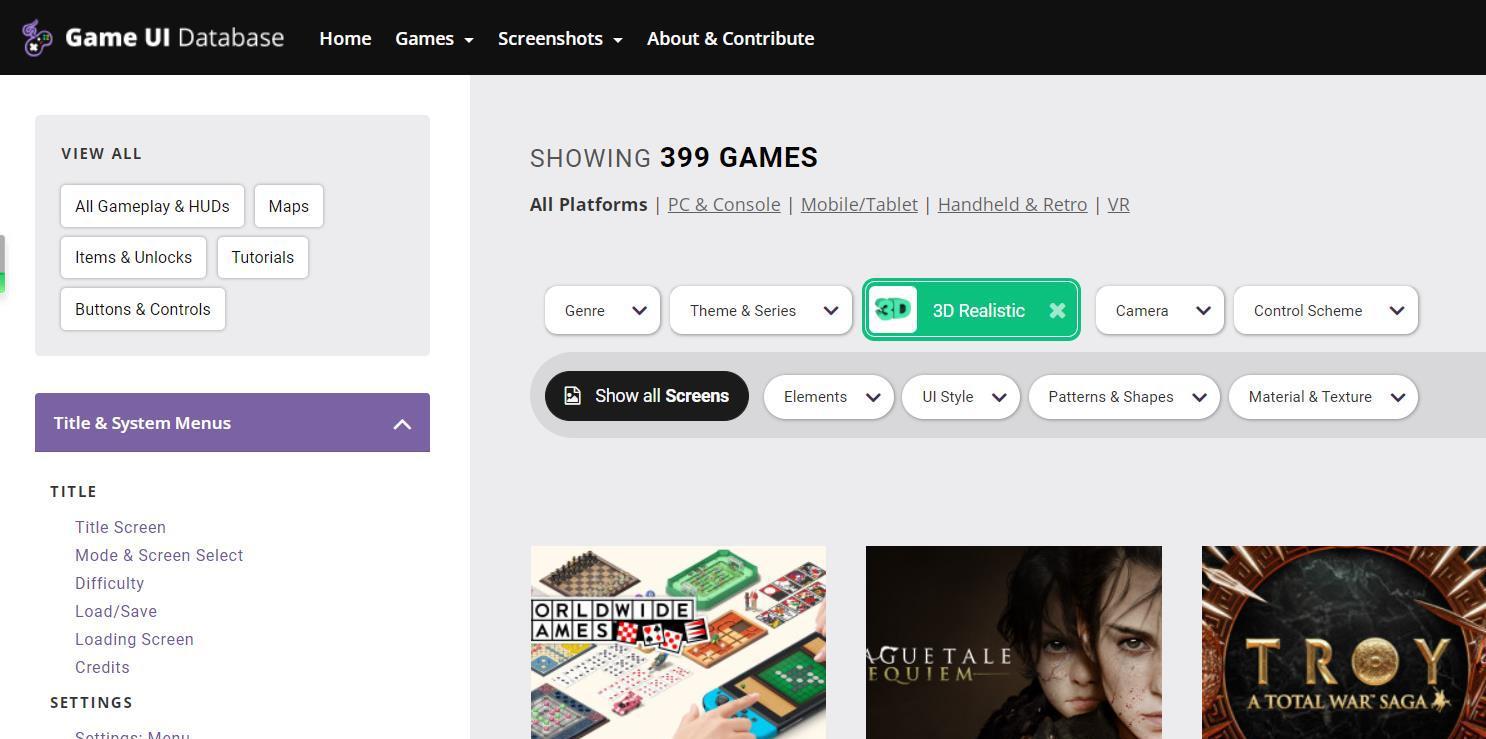The image size is (1486, 739).
Task: Open the A Plague Tale Requiem thumbnail
Action: [x=1014, y=642]
